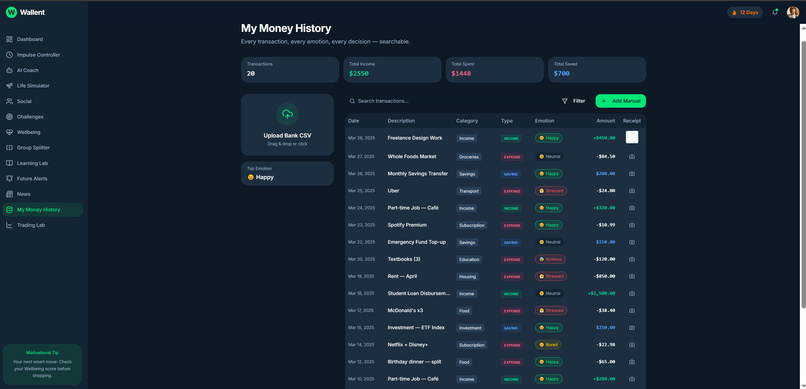This screenshot has width=806, height=389.
Task: Click receipt camera icon for Student Loan Disbursement
Action: coord(632,293)
